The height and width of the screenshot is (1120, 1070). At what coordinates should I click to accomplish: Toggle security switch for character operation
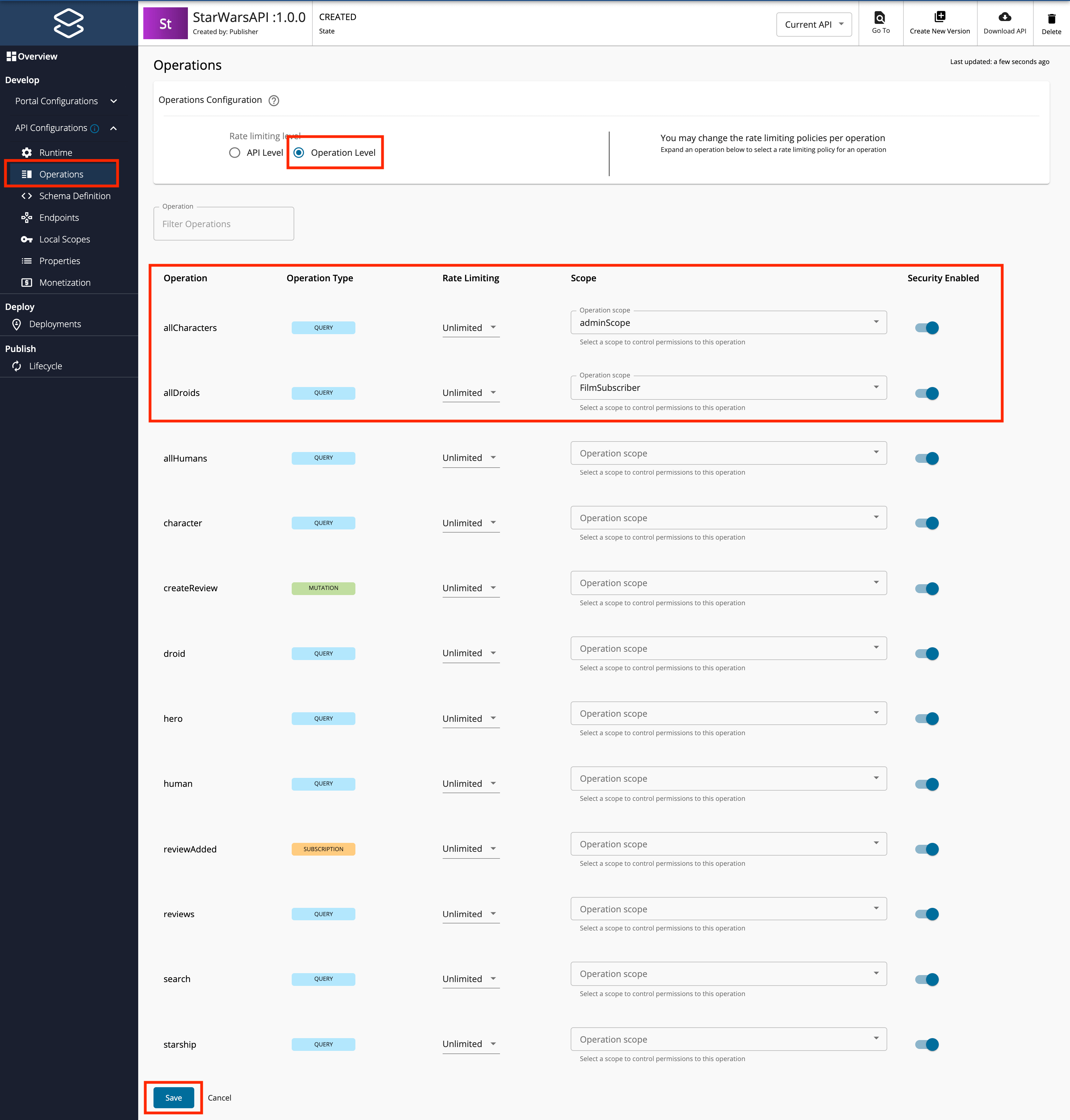tap(927, 523)
